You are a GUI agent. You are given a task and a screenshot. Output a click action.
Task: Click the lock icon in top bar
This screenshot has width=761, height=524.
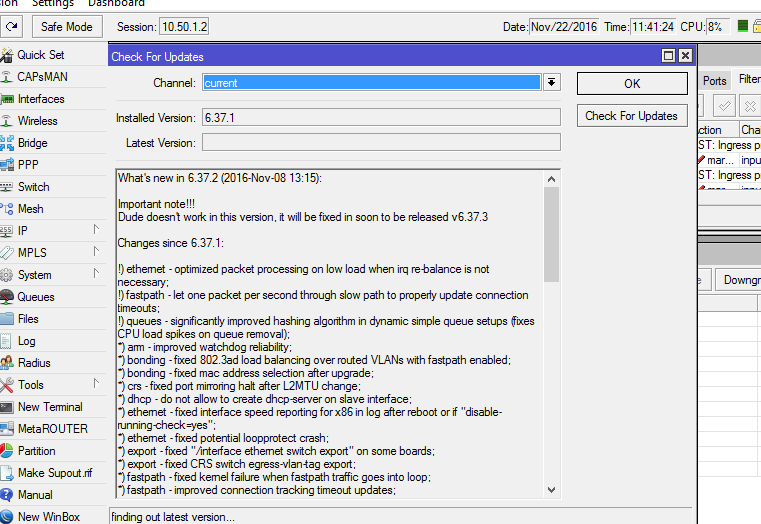click(757, 26)
